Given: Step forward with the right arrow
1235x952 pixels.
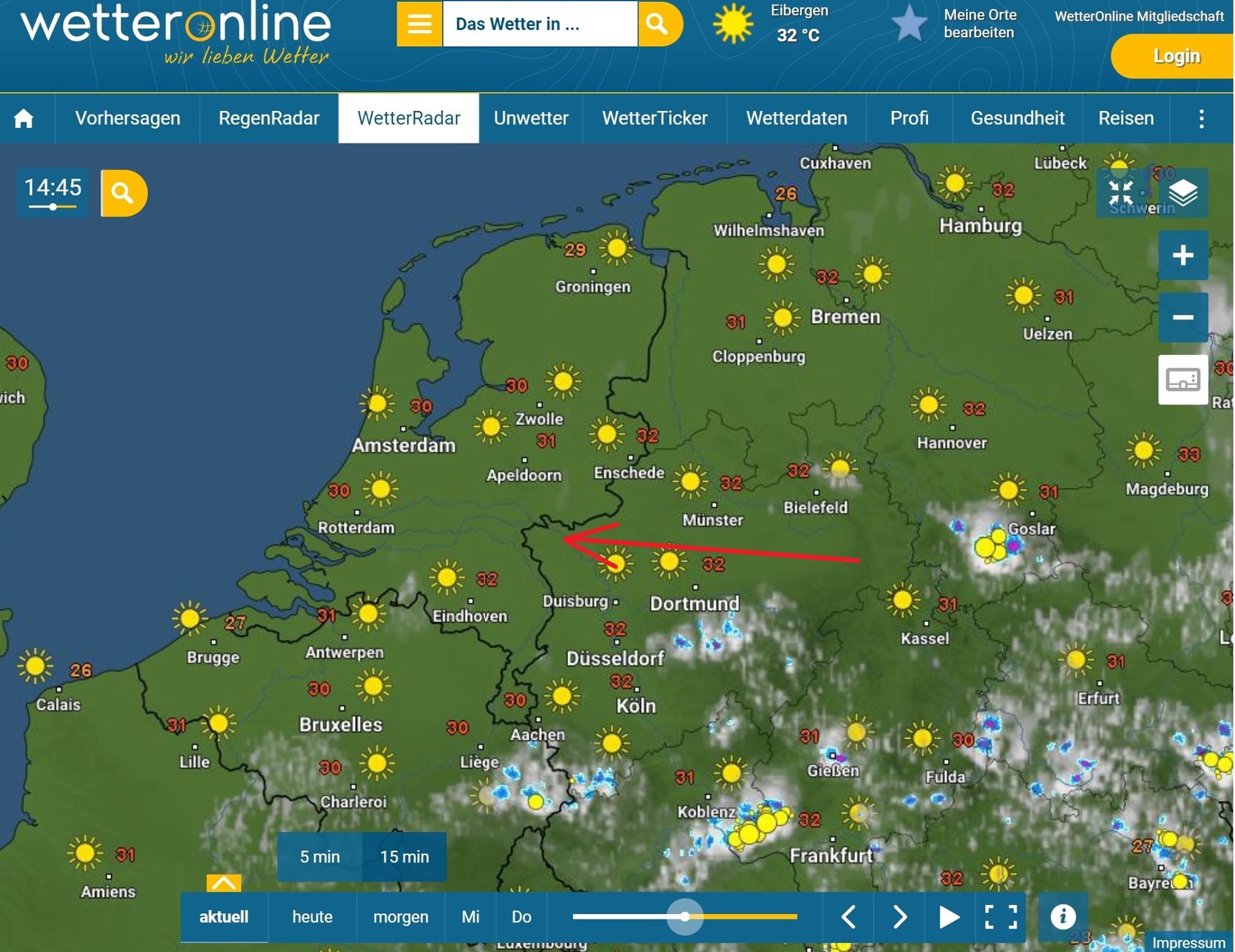Looking at the screenshot, I should coord(899,916).
